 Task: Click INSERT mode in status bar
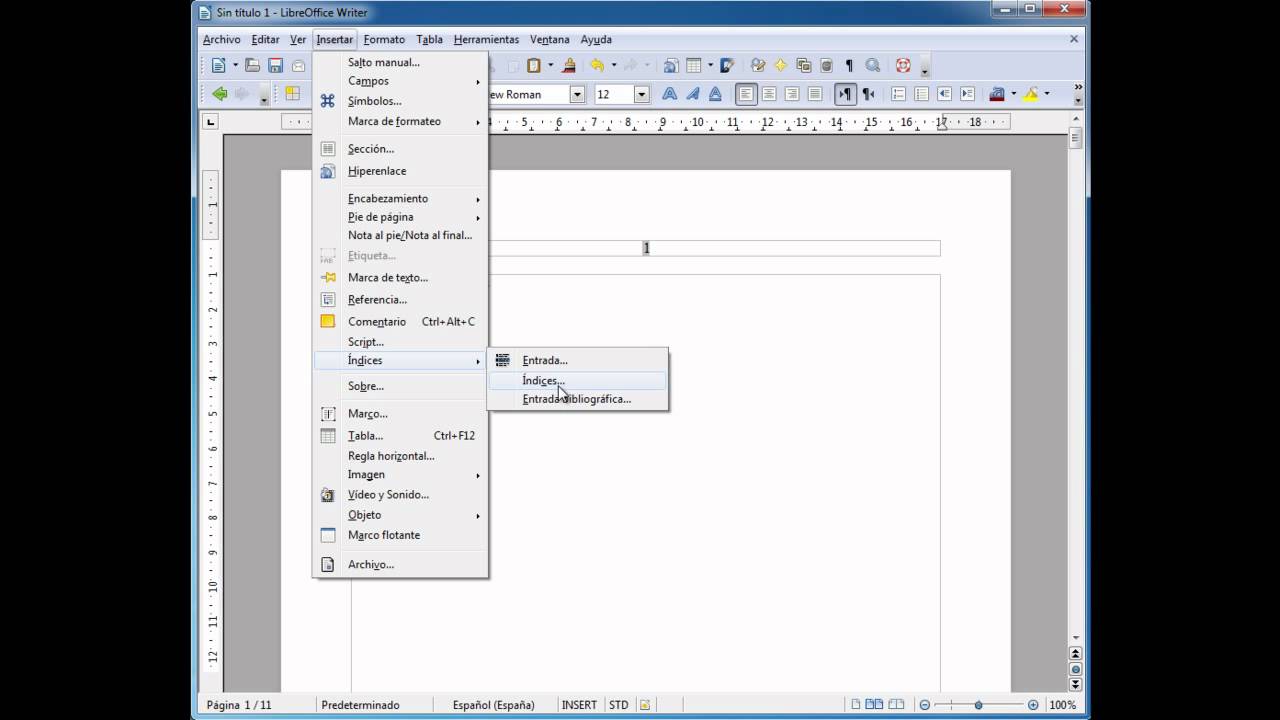tap(579, 705)
